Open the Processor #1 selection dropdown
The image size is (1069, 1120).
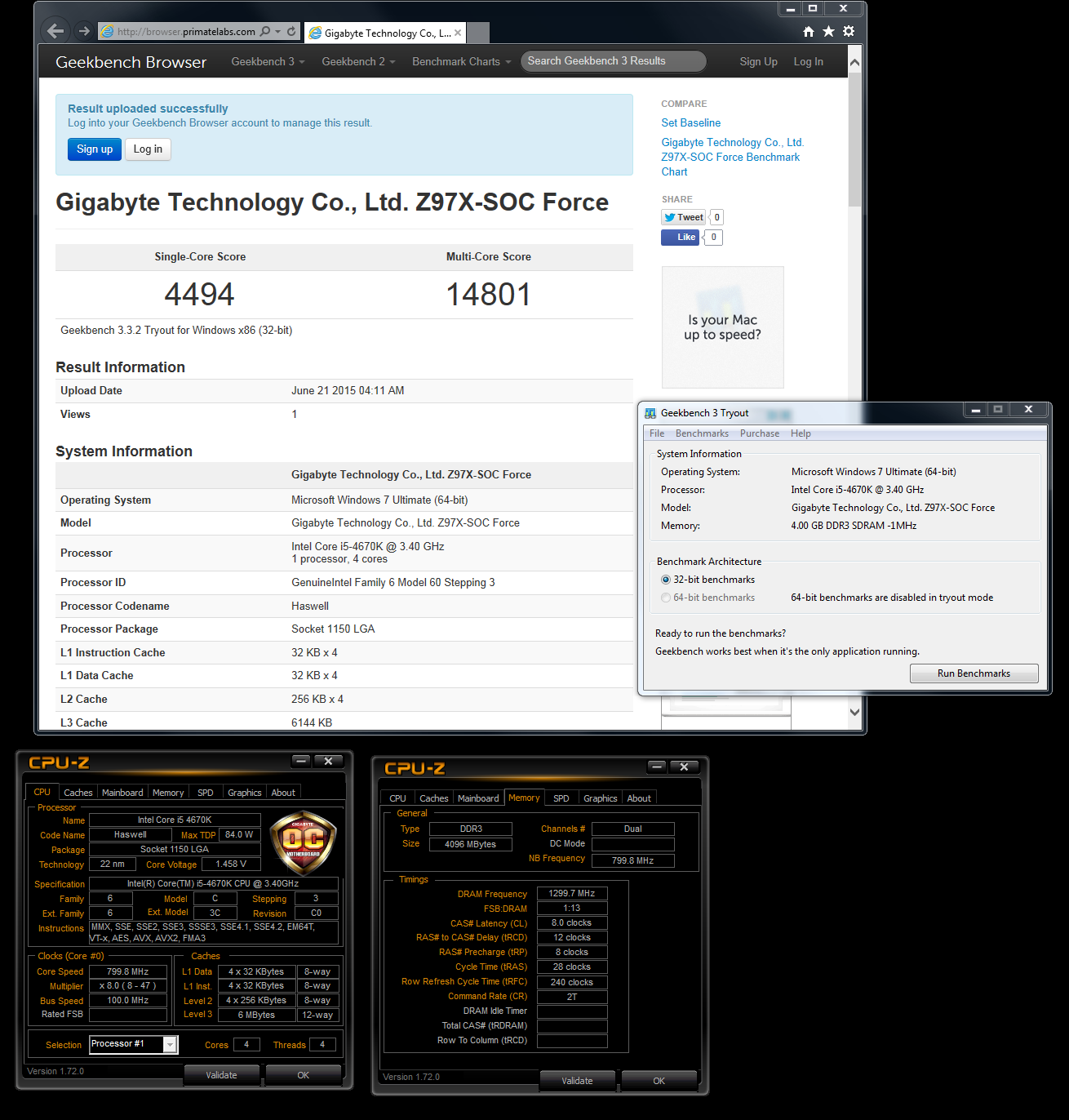pyautogui.click(x=170, y=1044)
